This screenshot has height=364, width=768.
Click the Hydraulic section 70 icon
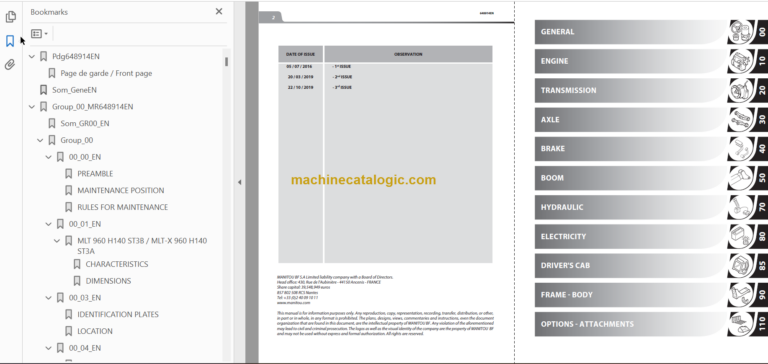[x=741, y=207]
